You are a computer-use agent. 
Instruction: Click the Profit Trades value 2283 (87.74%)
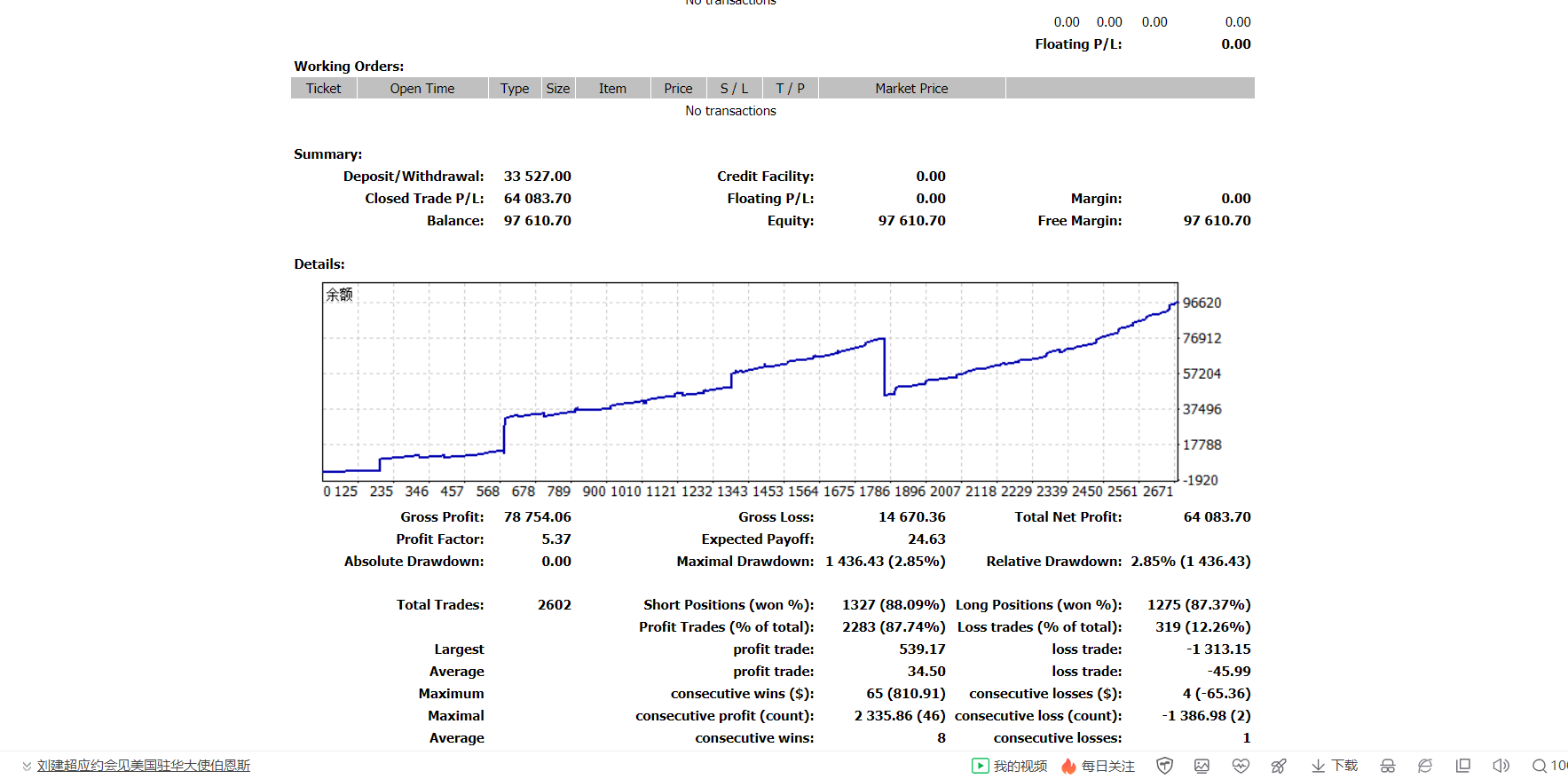point(894,627)
